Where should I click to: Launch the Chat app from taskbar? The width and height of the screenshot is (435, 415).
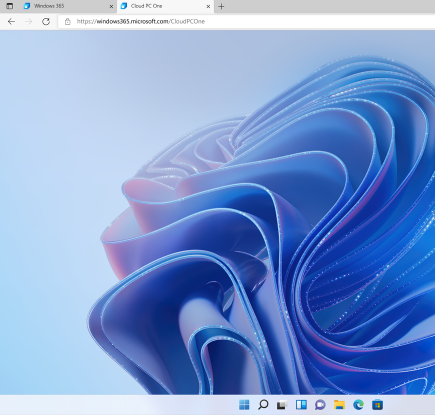point(320,405)
